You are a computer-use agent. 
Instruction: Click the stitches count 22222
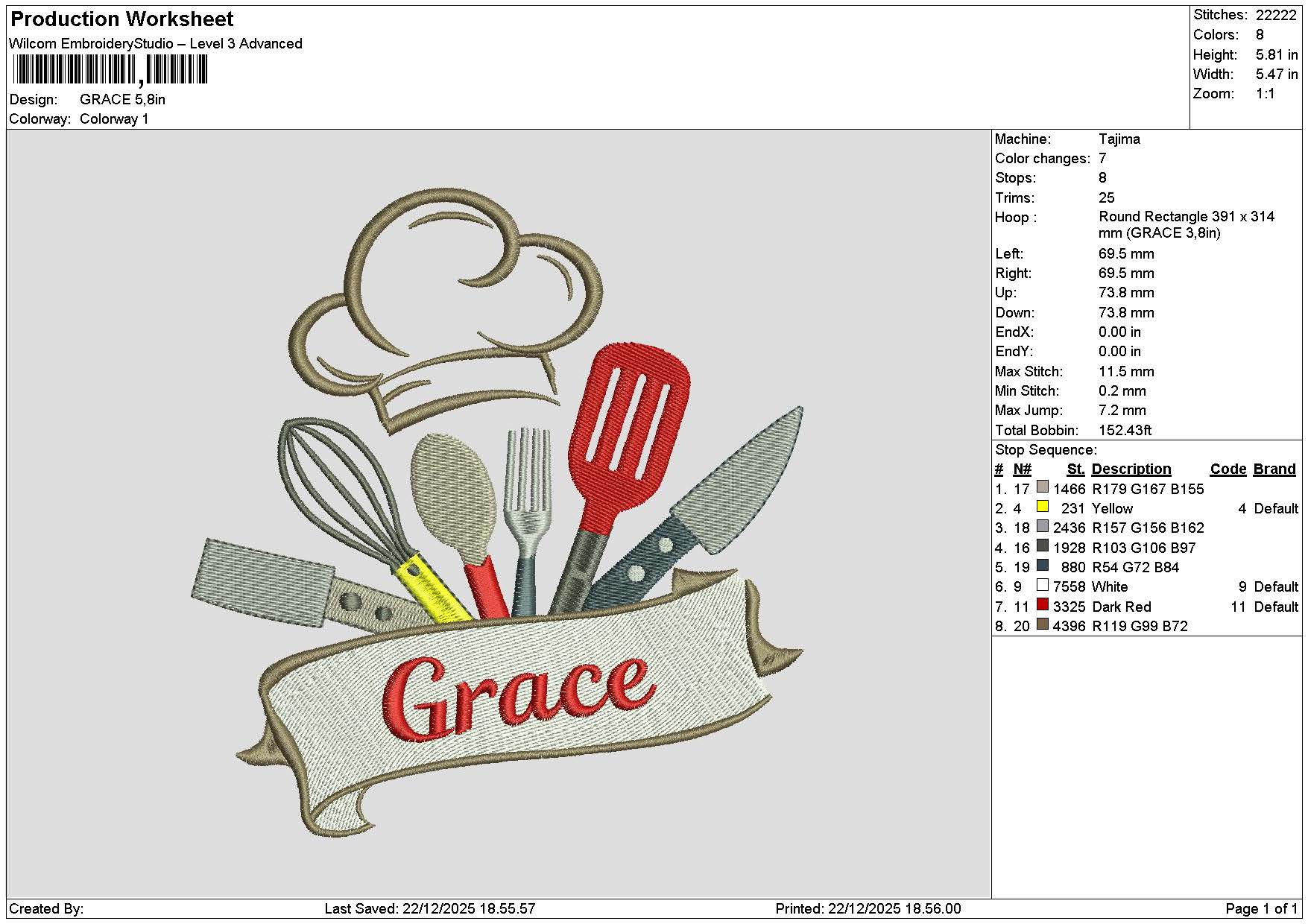(x=1276, y=15)
